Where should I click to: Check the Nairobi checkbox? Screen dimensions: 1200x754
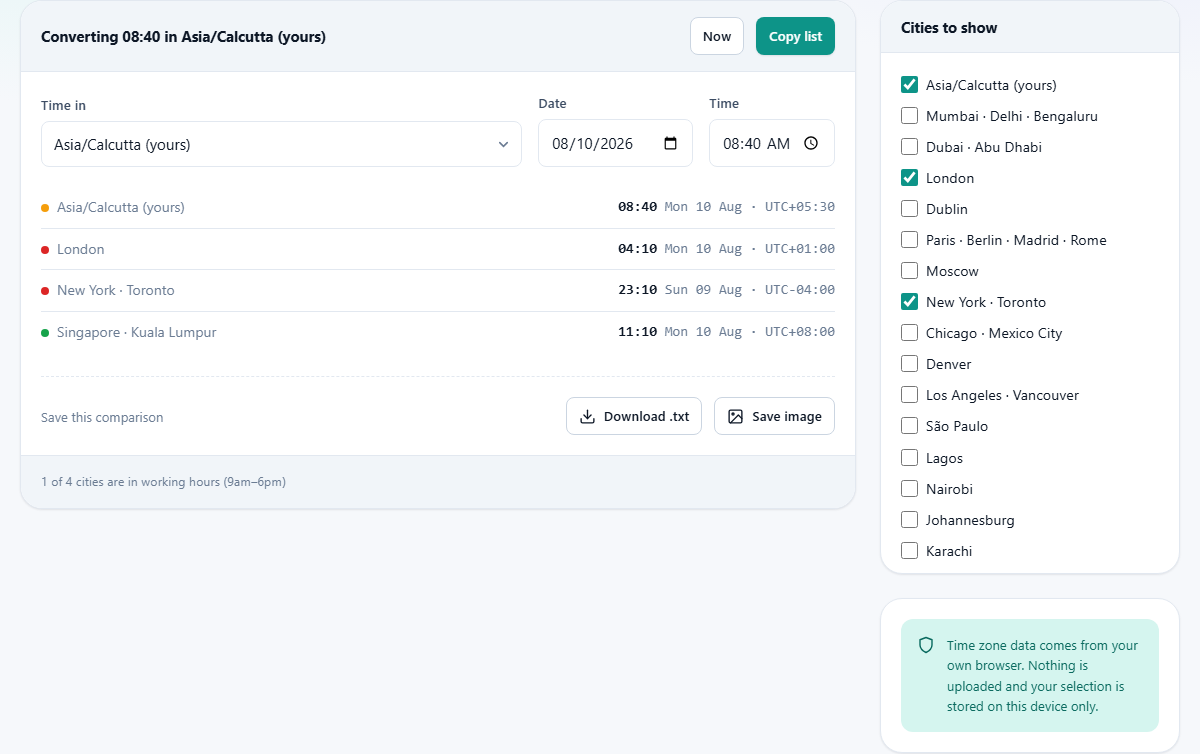coord(909,489)
